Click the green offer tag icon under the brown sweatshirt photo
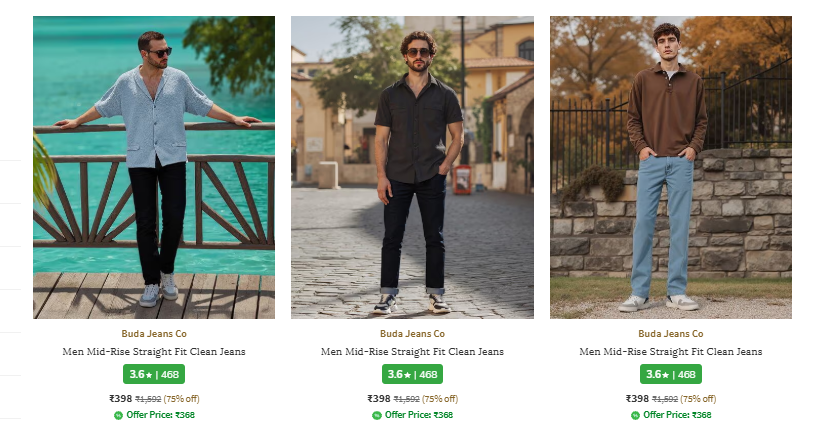This screenshot has width=815, height=435. click(636, 415)
